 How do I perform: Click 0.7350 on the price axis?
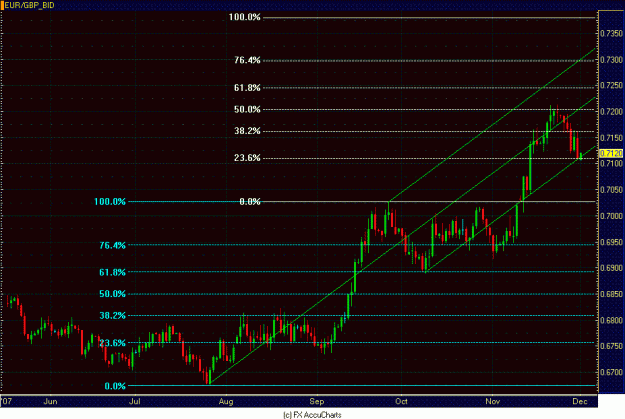(x=611, y=33)
